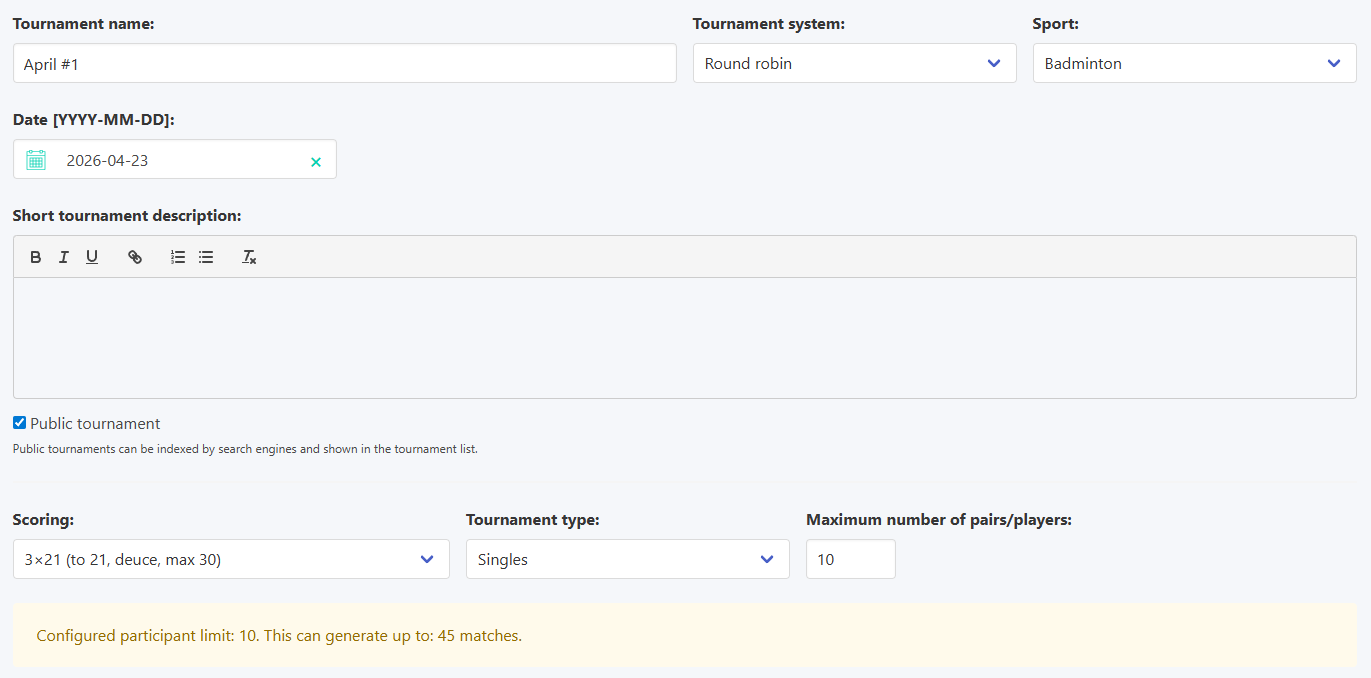Screen dimensions: 1371x678
Task: Click the 'Maximum number of pairs/players:' label
Action: point(939,519)
